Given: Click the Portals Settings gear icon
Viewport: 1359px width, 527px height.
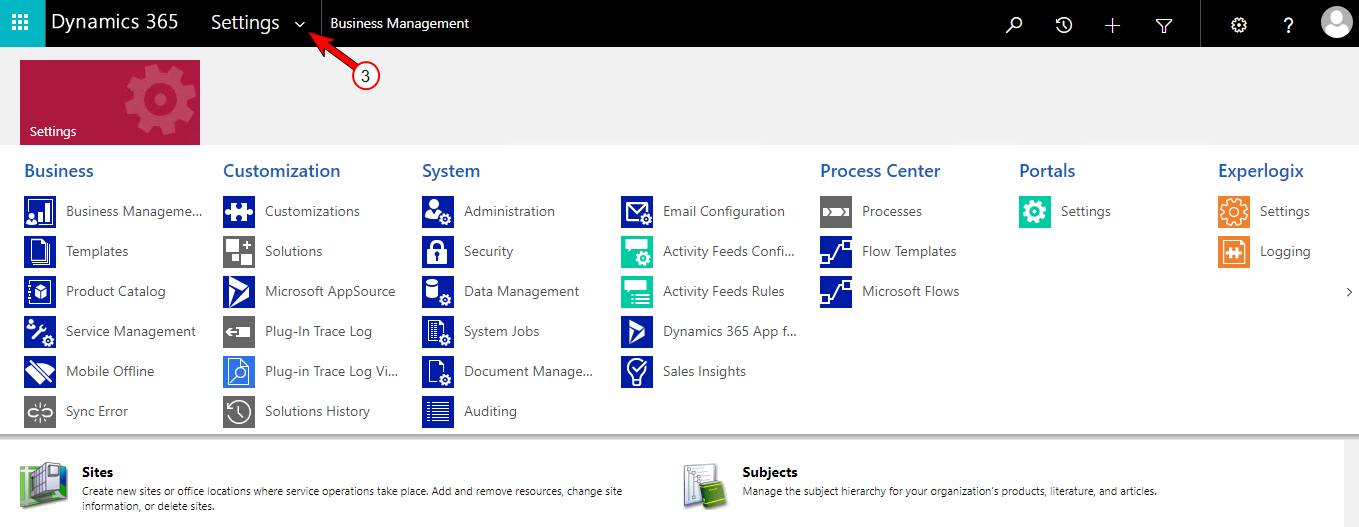Looking at the screenshot, I should [1035, 212].
